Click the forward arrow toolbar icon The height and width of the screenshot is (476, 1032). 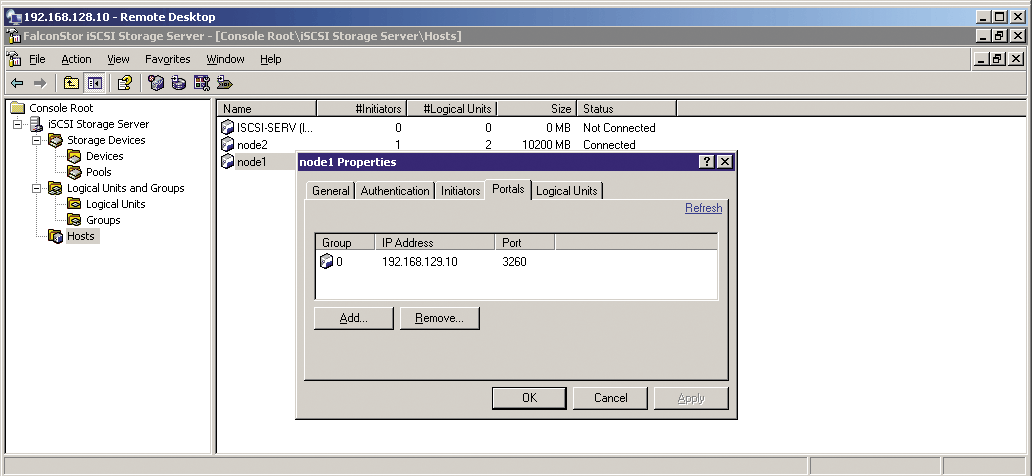(40, 83)
